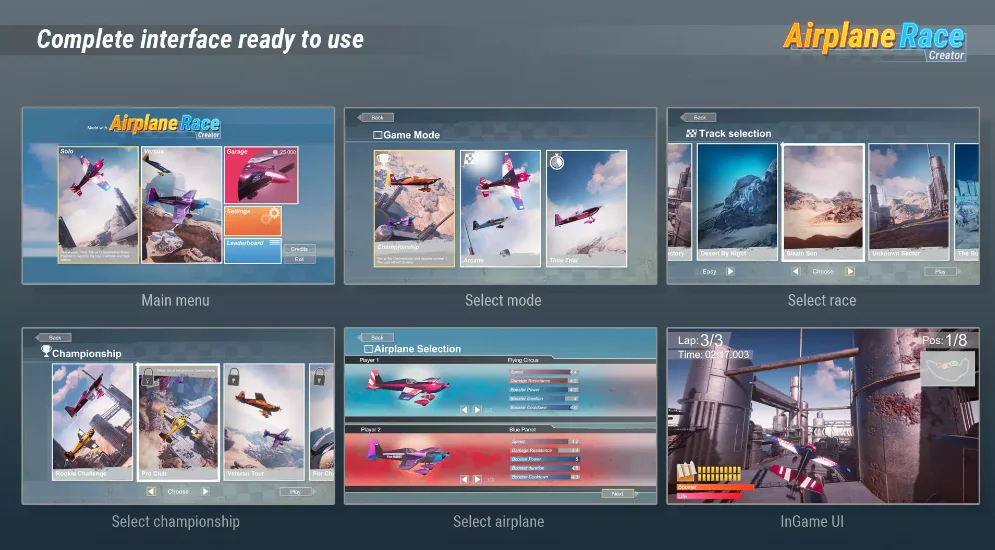The image size is (995, 550).
Task: Click the padlock icon on Pro Club card
Action: click(147, 379)
